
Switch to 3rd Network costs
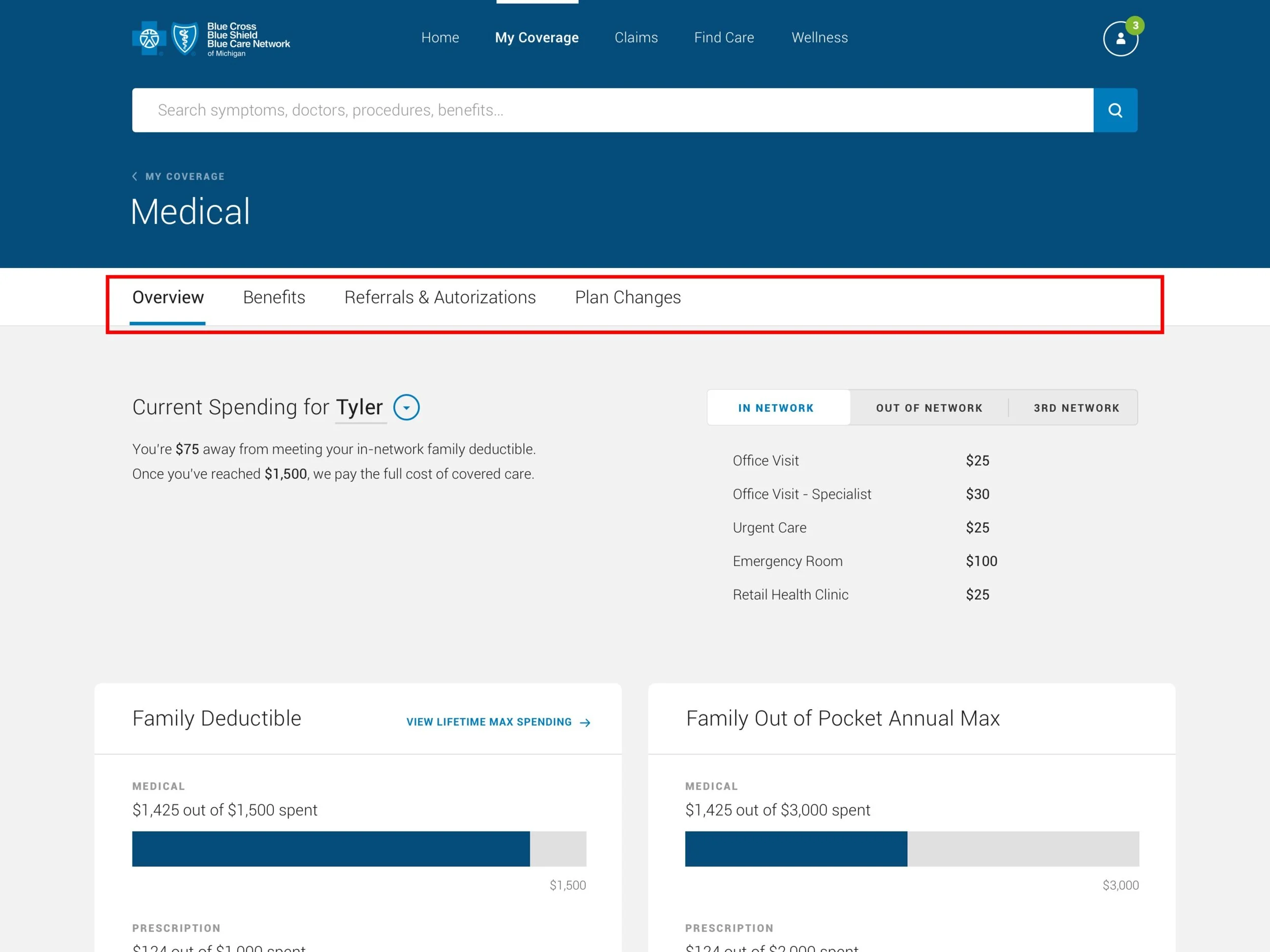click(1076, 408)
